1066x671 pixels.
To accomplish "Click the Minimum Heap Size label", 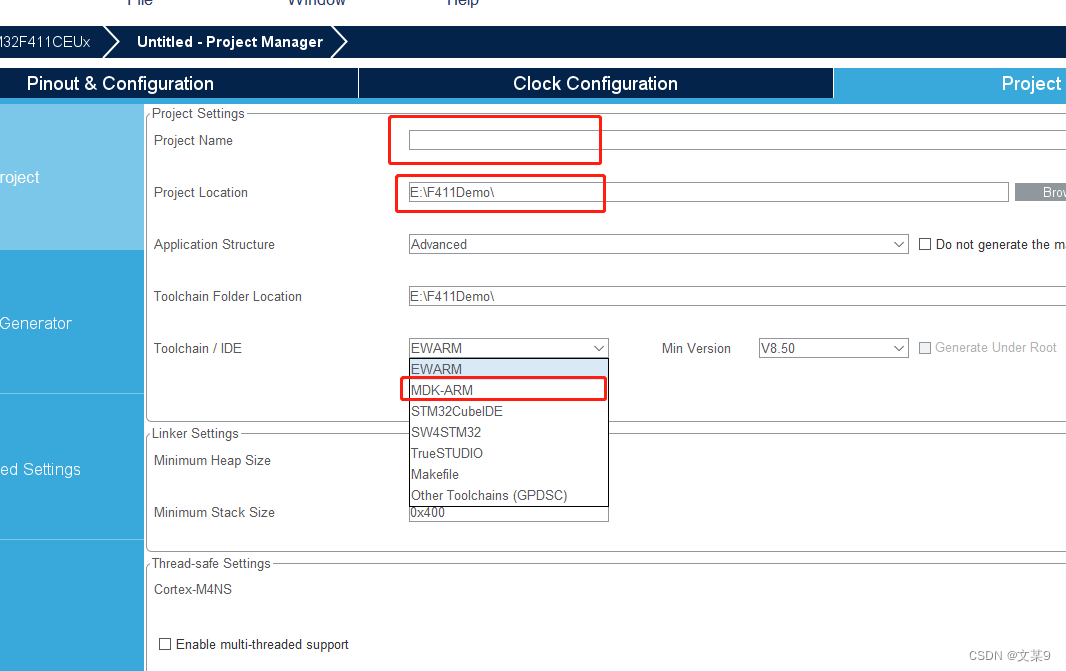I will pos(212,460).
